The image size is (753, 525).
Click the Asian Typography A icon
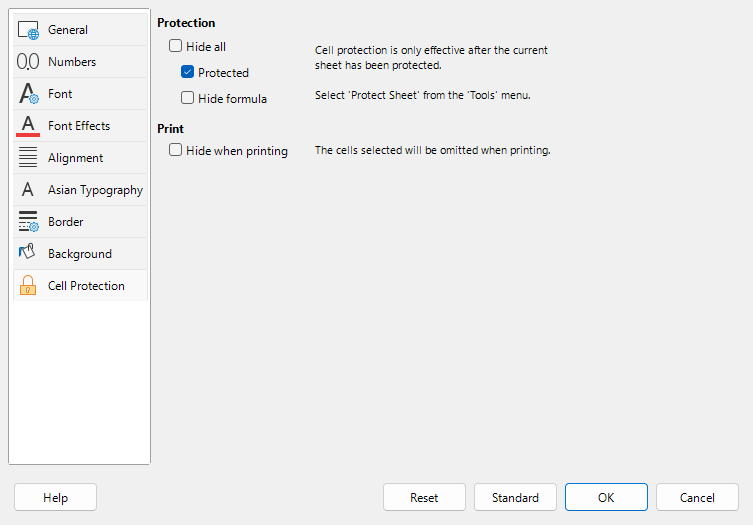click(x=28, y=190)
